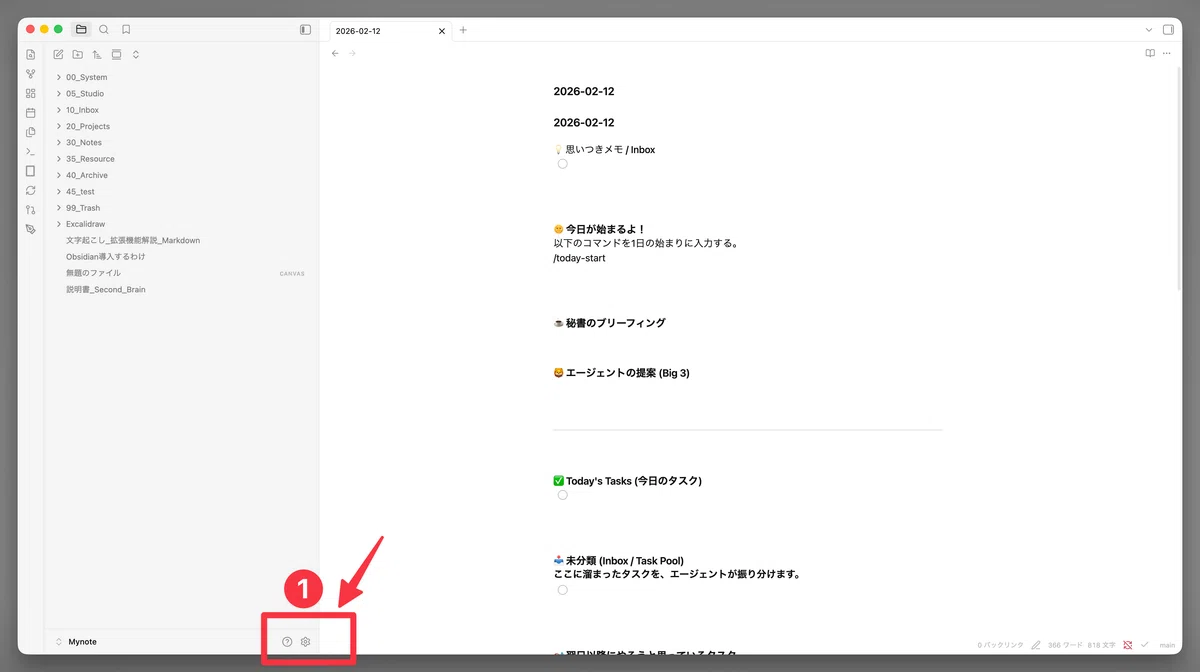The width and height of the screenshot is (1200, 672).
Task: Click the main branch status label
Action: [x=1167, y=645]
